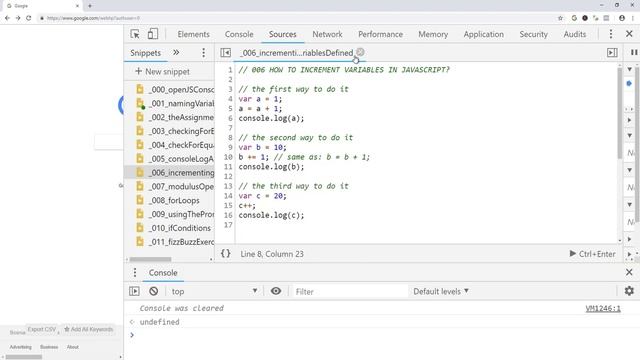The width and height of the screenshot is (640, 360).
Task: Click the snippets list horizontal scrollbar
Action: click(x=150, y=259)
